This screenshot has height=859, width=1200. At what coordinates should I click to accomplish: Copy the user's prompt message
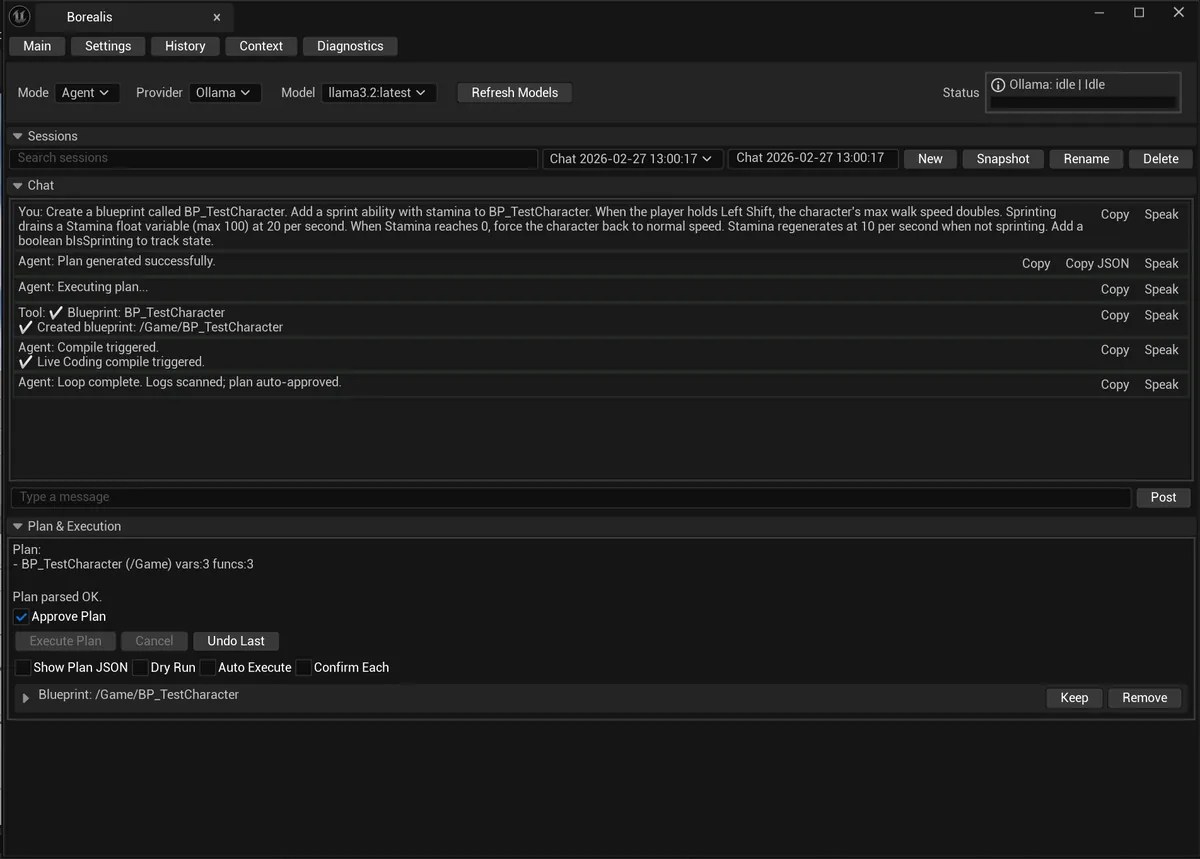[x=1115, y=214]
